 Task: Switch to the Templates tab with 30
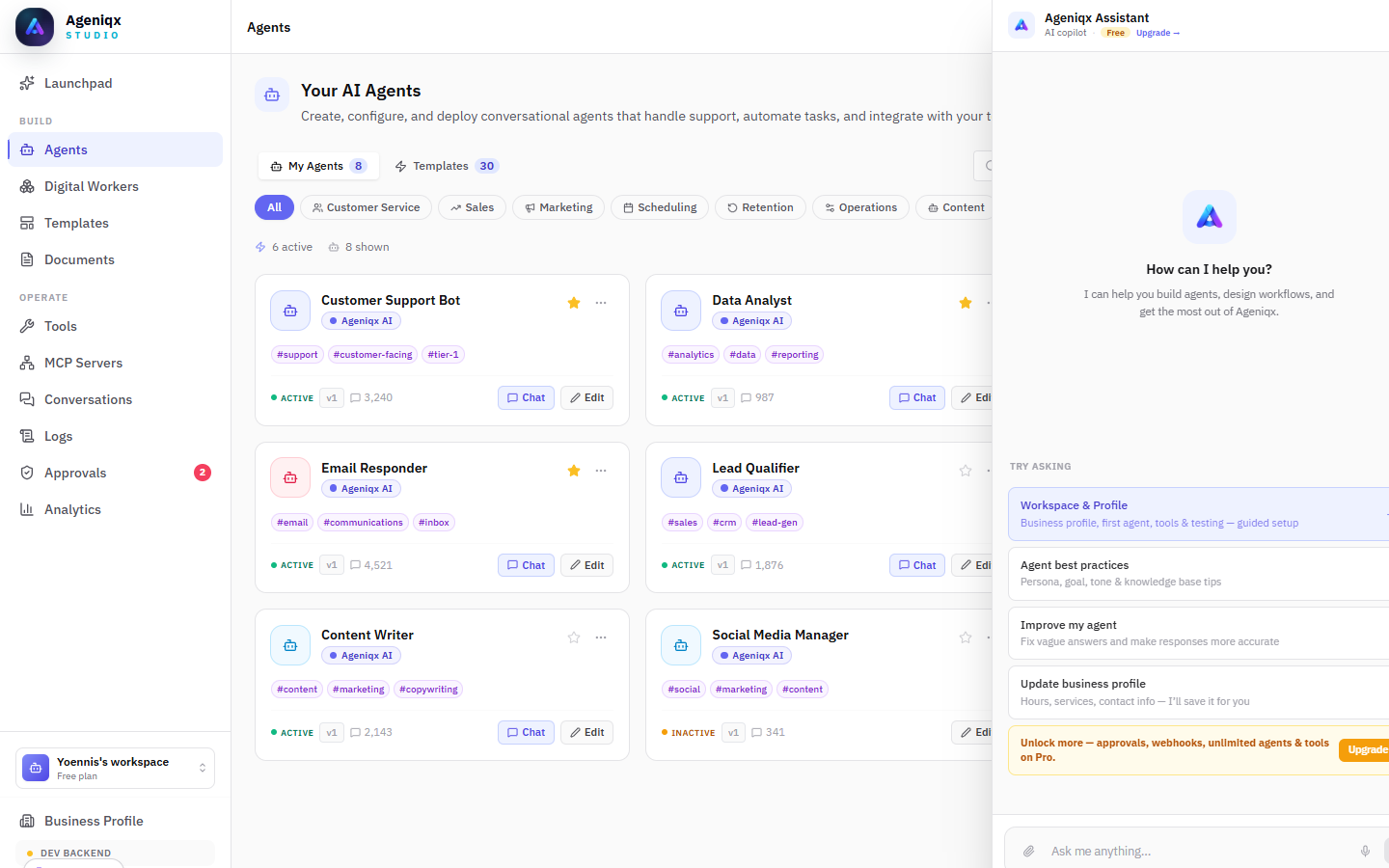pos(447,166)
